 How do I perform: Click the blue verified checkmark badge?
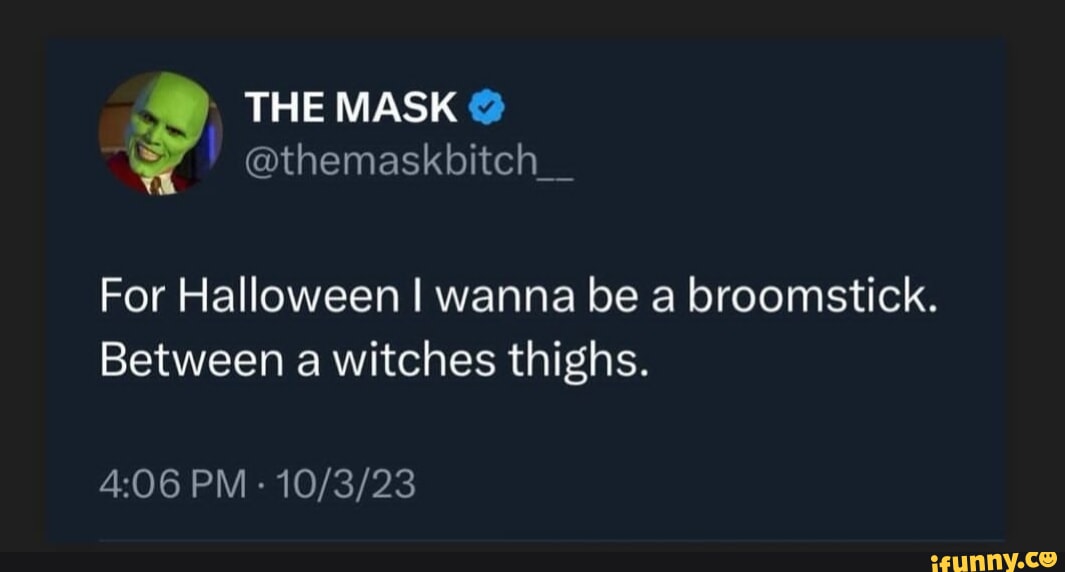pos(485,108)
